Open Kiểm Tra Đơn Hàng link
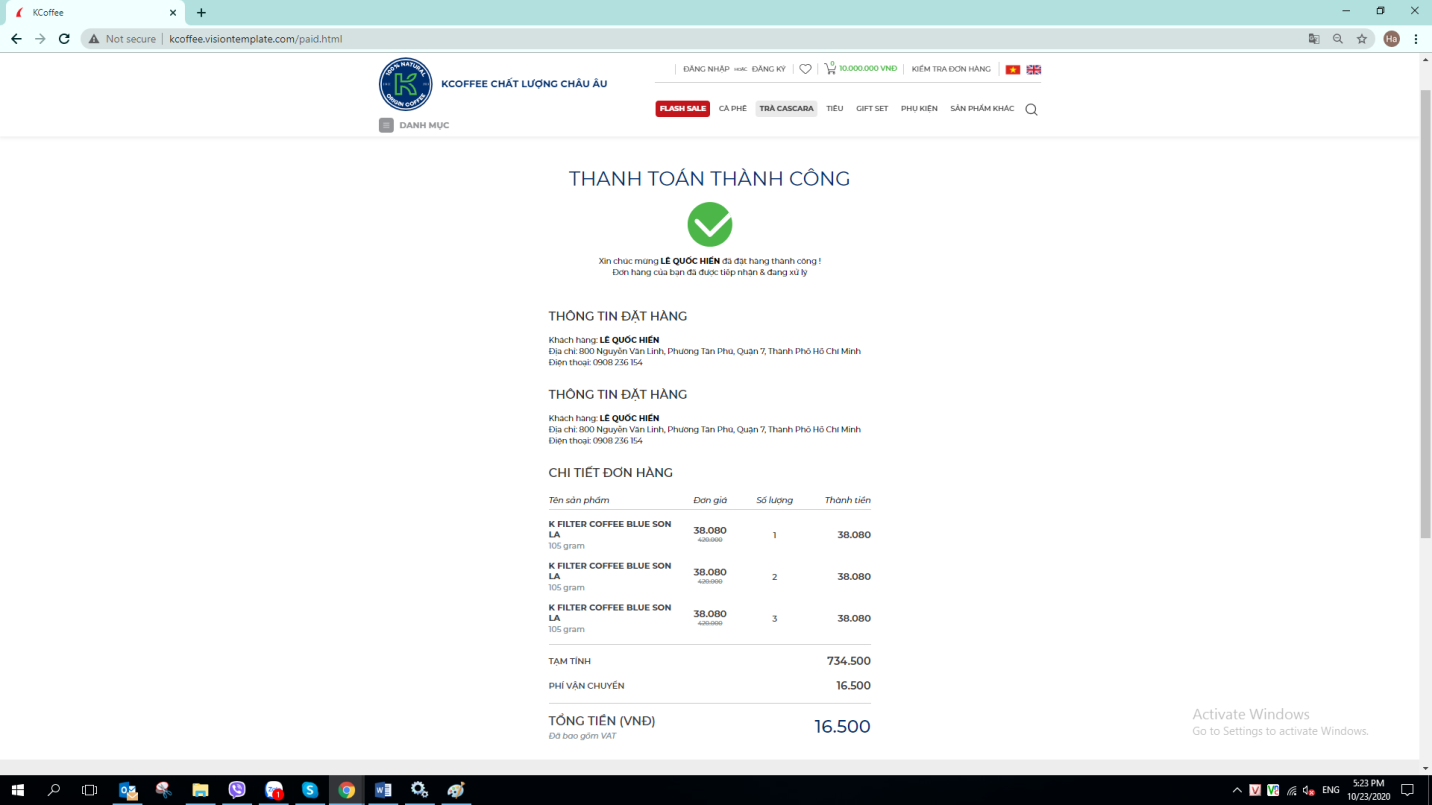Image resolution: width=1432 pixels, height=805 pixels. click(x=951, y=69)
